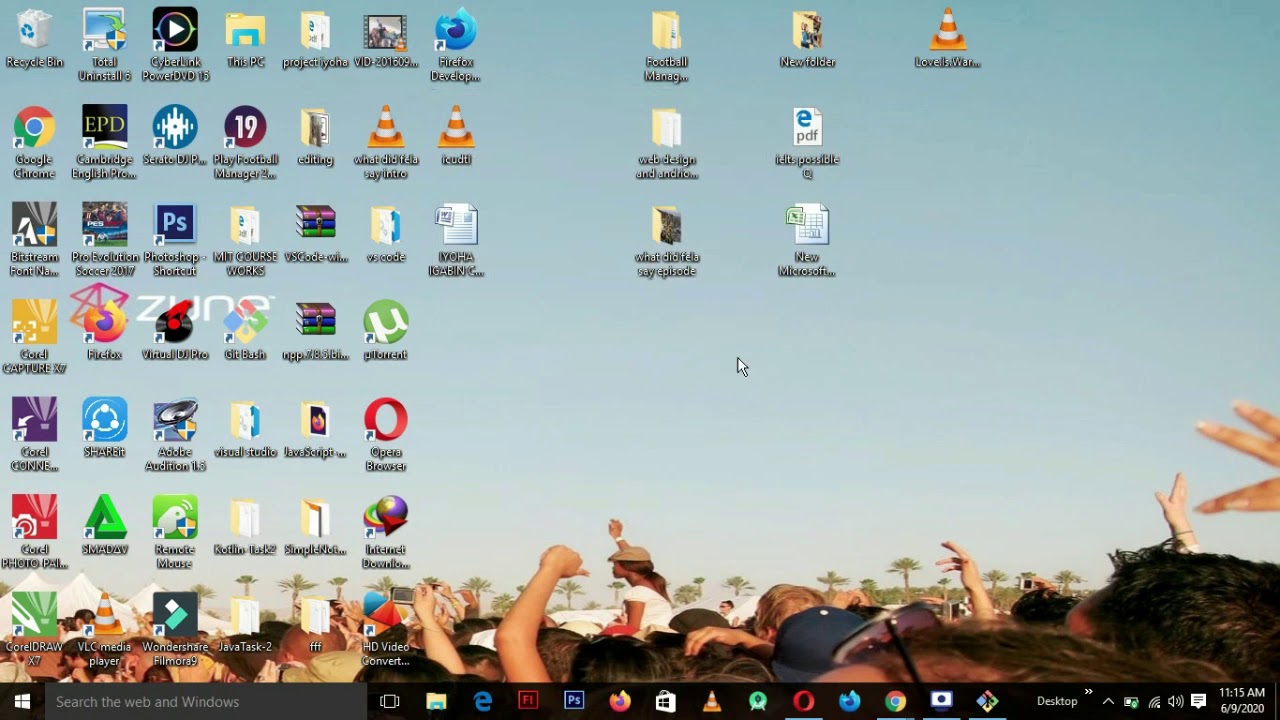Open Google Chrome desktop shortcut
Screen dimensions: 1280x720
pyautogui.click(x=34, y=142)
